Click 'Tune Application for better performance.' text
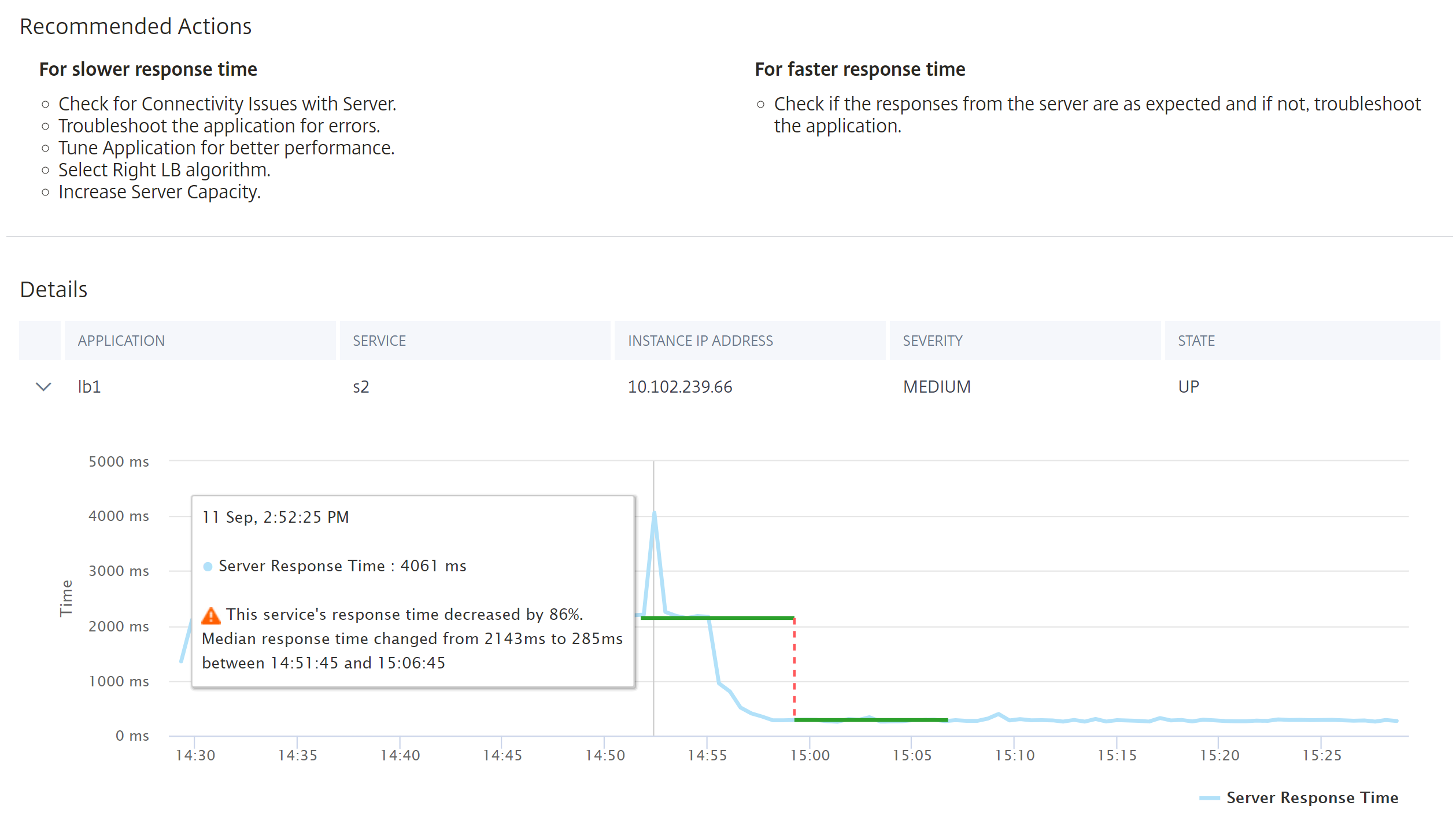The height and width of the screenshot is (824, 1456). pyautogui.click(x=227, y=148)
